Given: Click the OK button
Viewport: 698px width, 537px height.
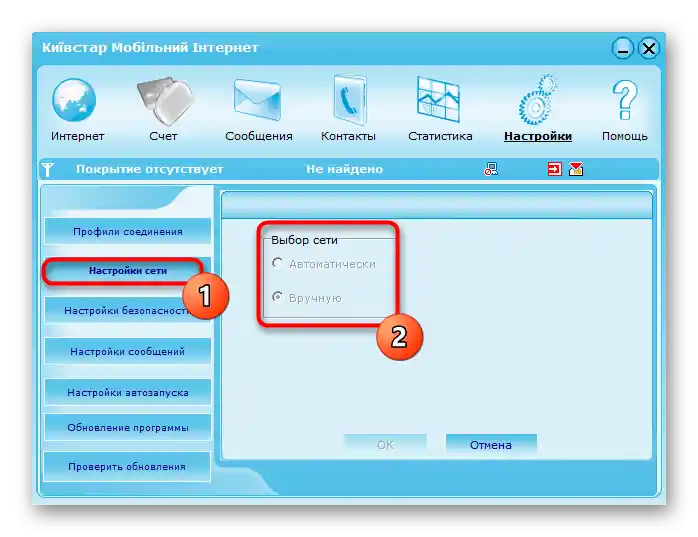Looking at the screenshot, I should coord(385,444).
